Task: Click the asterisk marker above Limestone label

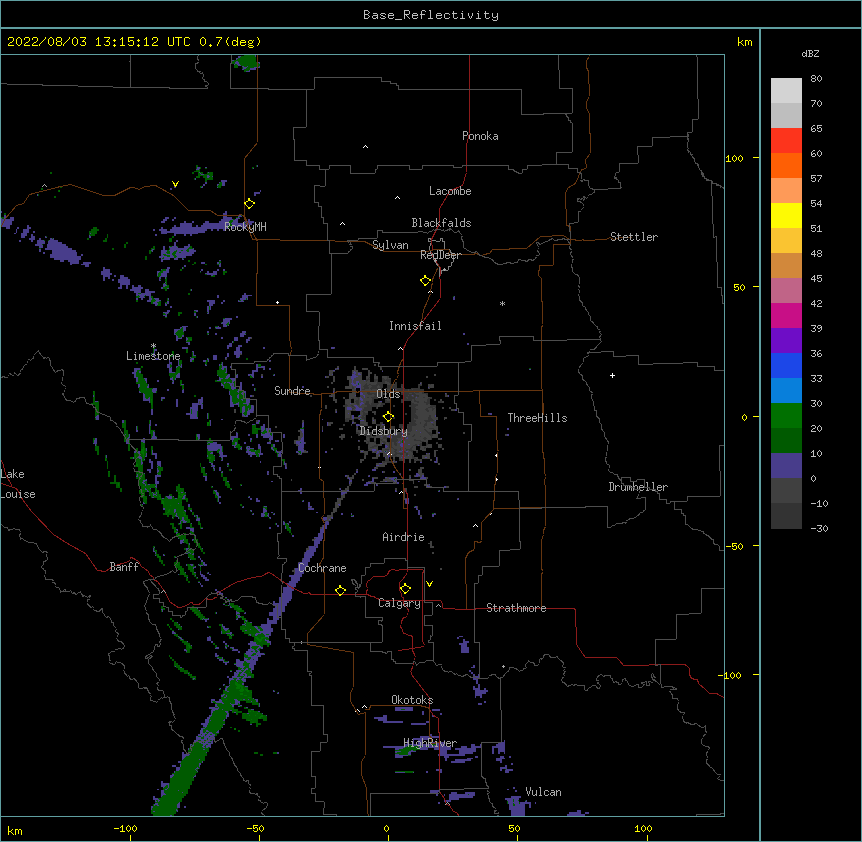Action: click(153, 346)
